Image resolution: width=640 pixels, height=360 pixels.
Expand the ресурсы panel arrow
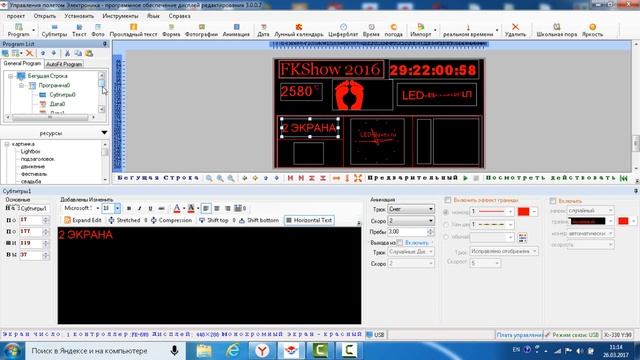click(x=104, y=133)
